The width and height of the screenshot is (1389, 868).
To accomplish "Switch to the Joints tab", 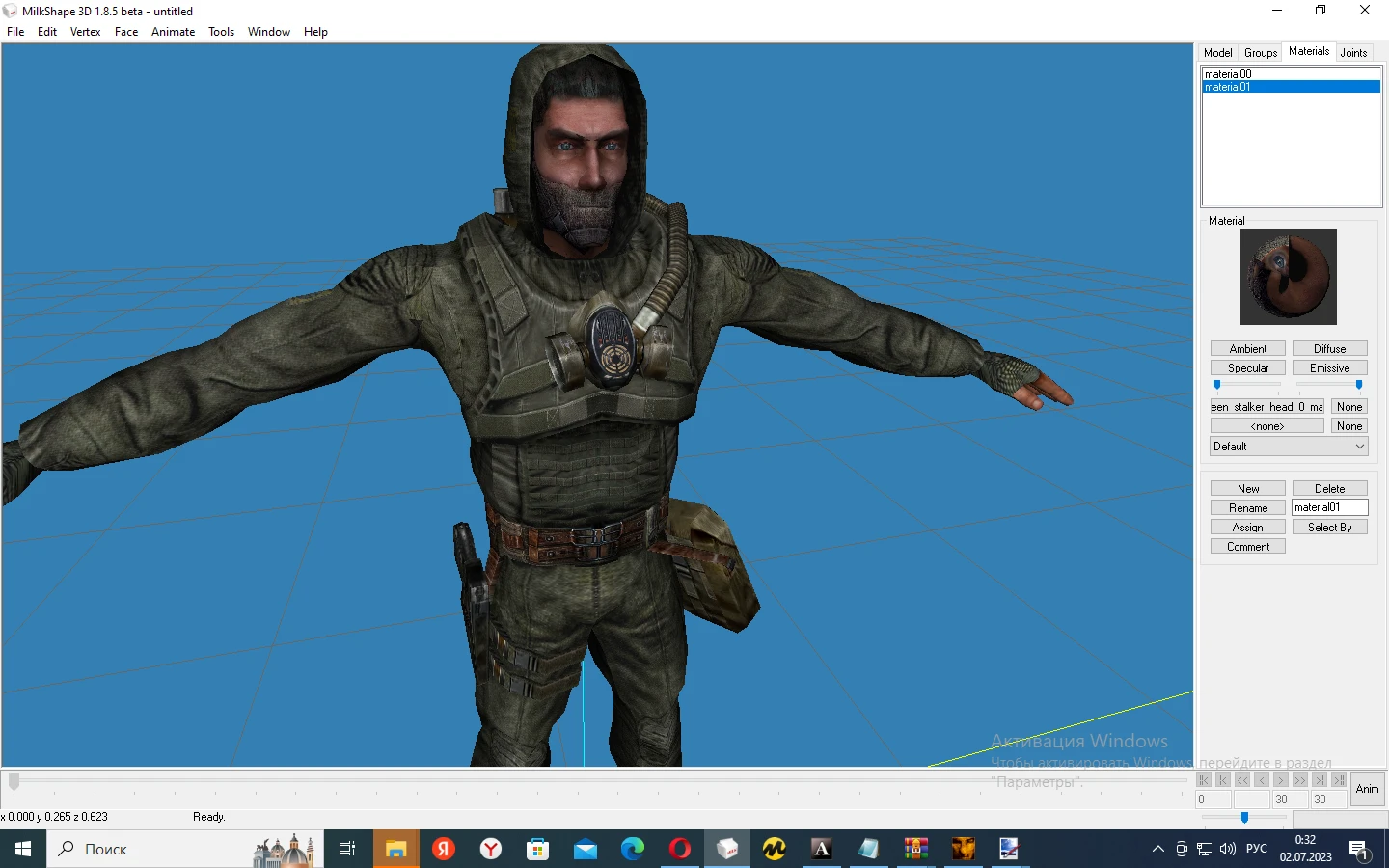I will tap(1353, 52).
